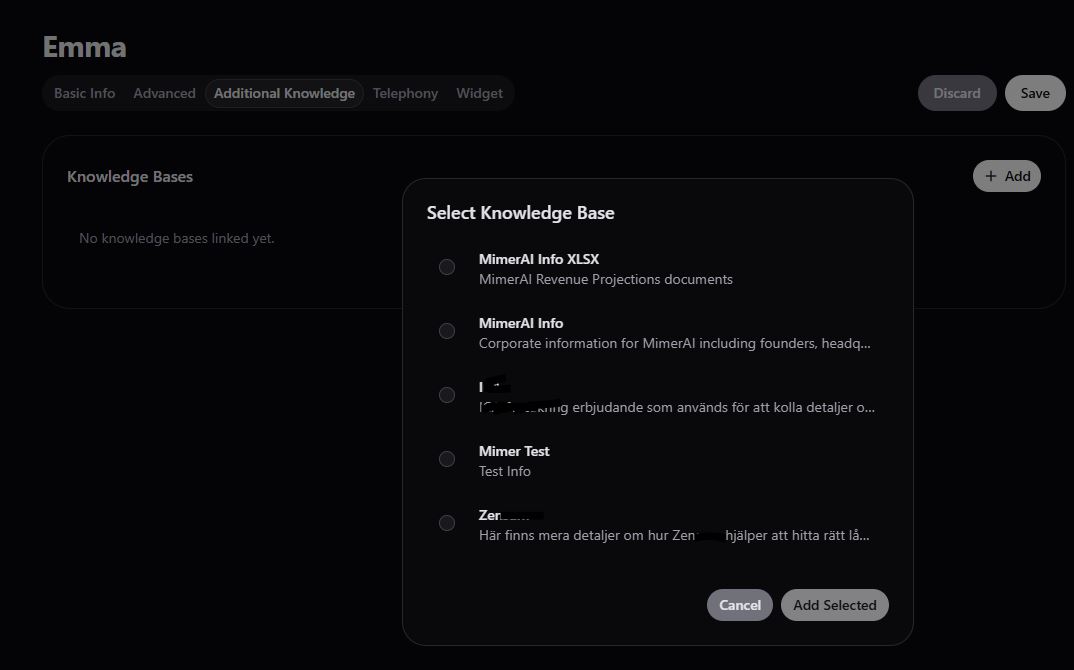Open the Advanced tab

click(164, 93)
